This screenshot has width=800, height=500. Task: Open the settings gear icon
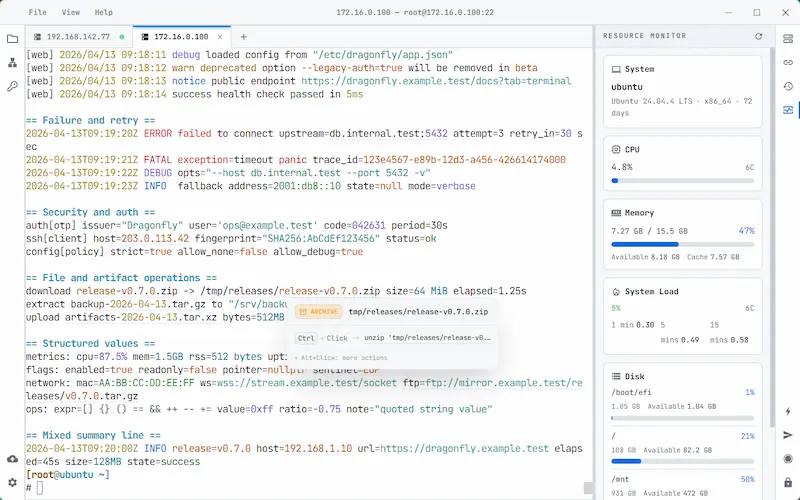pyautogui.click(x=13, y=482)
